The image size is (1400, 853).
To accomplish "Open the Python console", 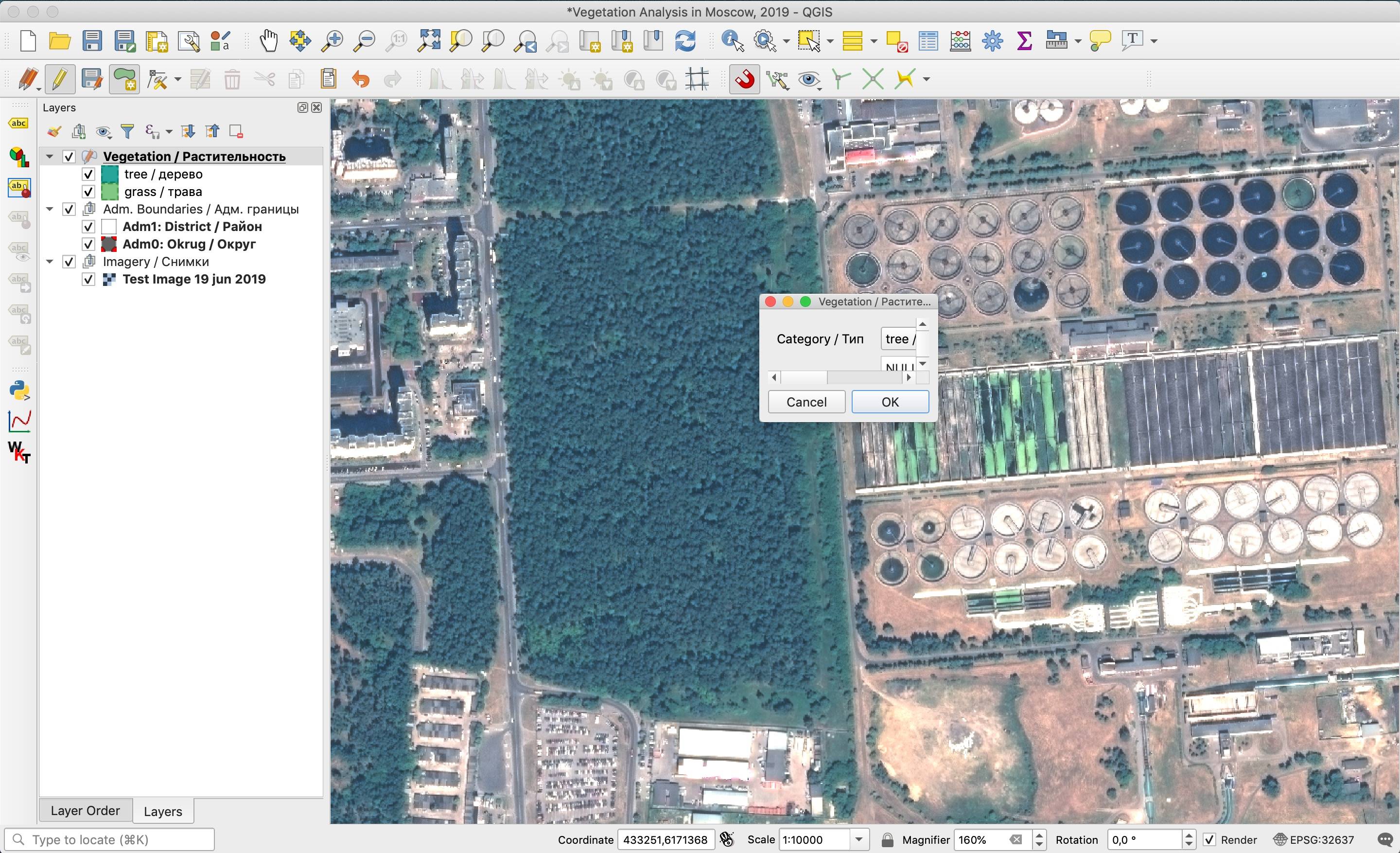I will click(x=19, y=391).
